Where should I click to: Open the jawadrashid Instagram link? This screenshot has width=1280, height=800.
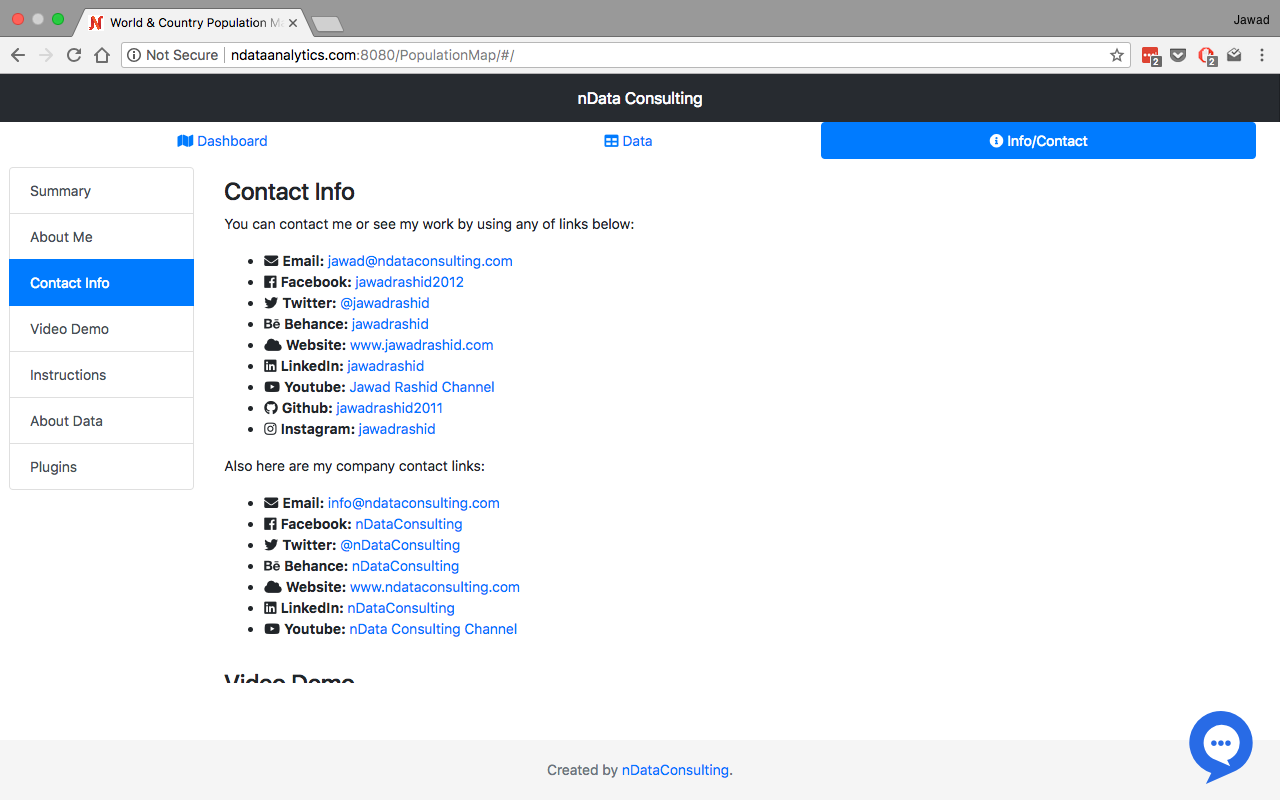tap(397, 429)
